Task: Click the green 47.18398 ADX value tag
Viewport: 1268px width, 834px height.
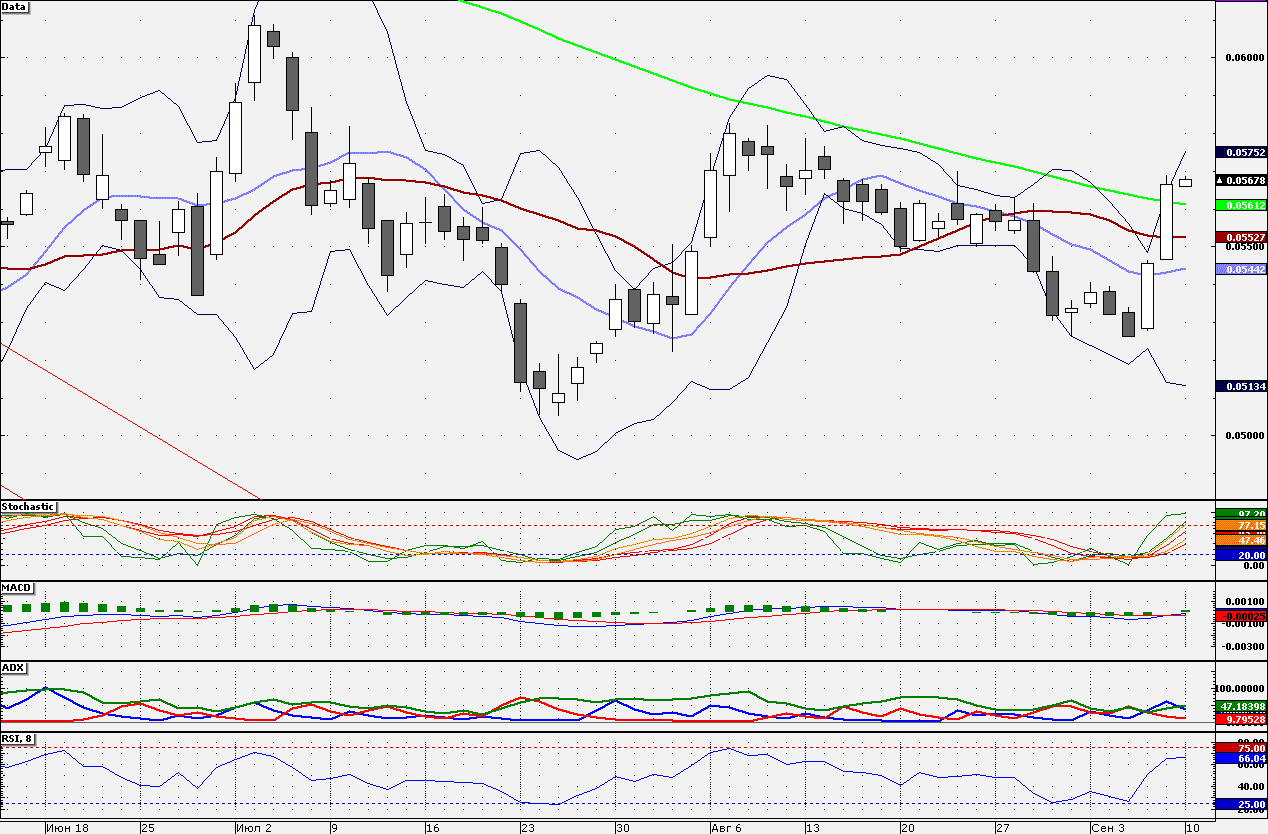Action: (1241, 707)
